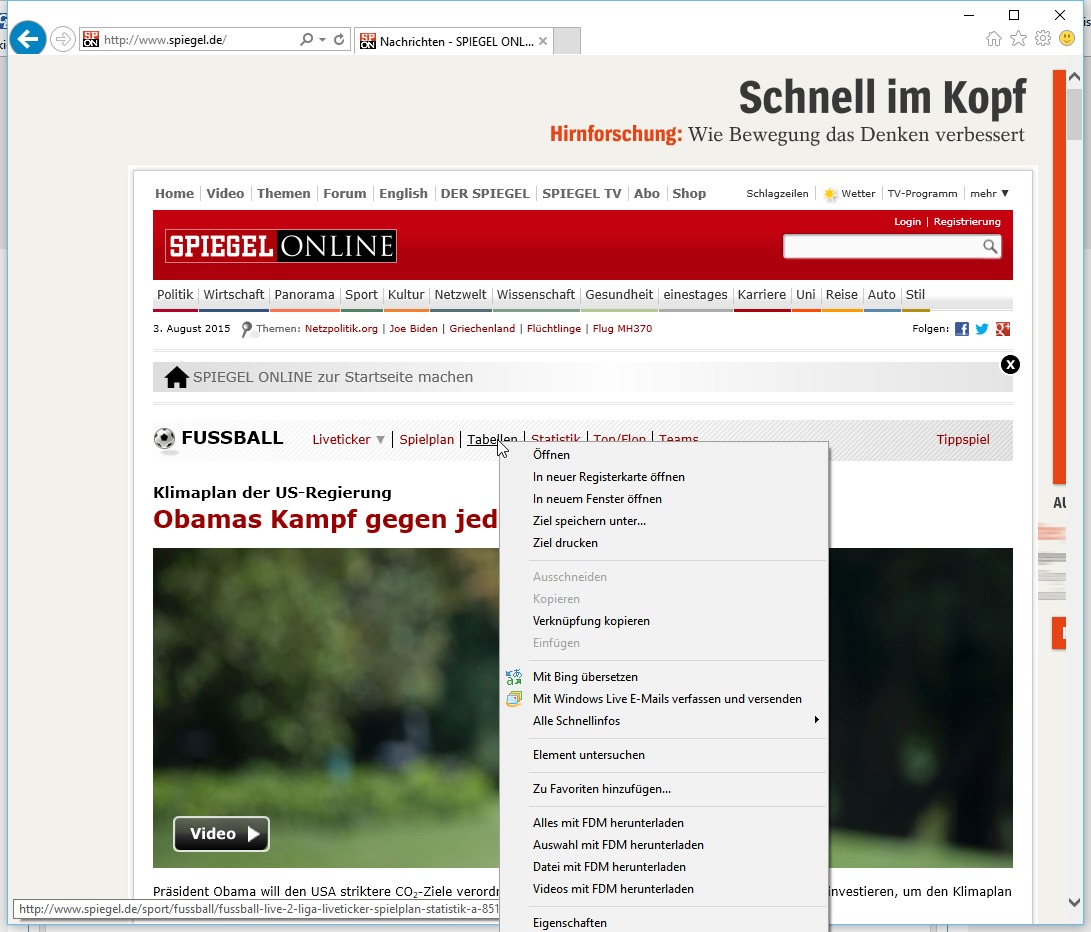Viewport: 1091px width, 932px height.
Task: Refresh the page with the reload icon
Action: pyautogui.click(x=339, y=40)
